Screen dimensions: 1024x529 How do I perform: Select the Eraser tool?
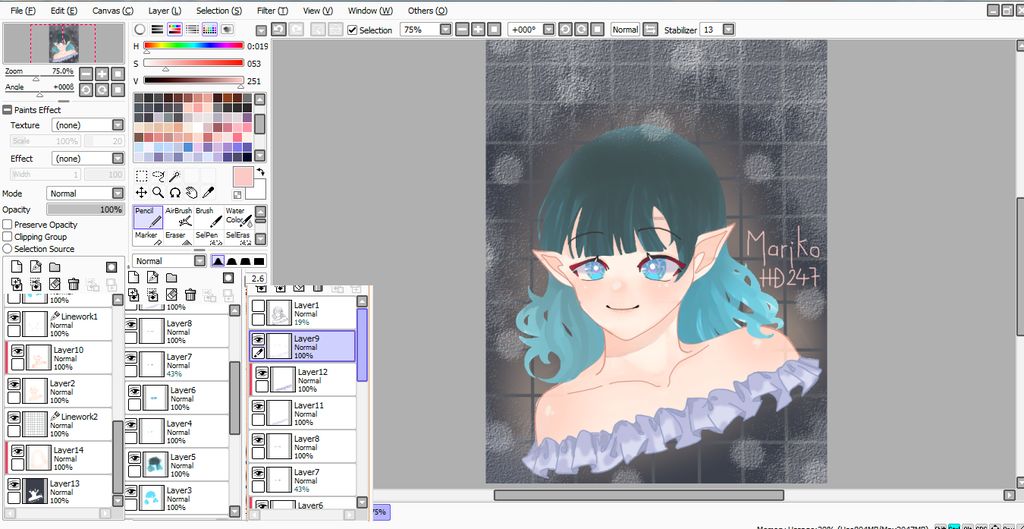pyautogui.click(x=178, y=238)
